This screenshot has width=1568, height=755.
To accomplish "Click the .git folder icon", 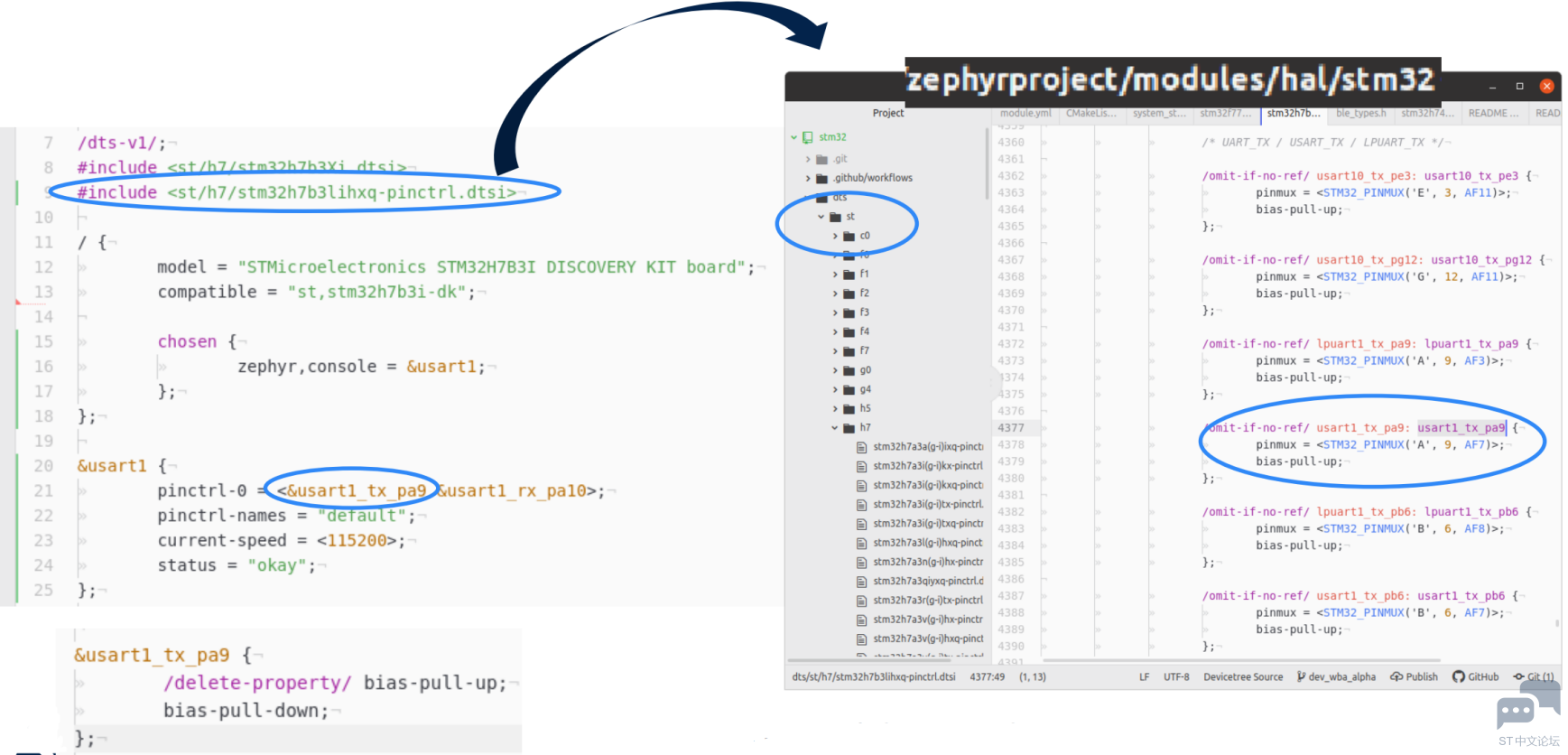I will pos(821,159).
